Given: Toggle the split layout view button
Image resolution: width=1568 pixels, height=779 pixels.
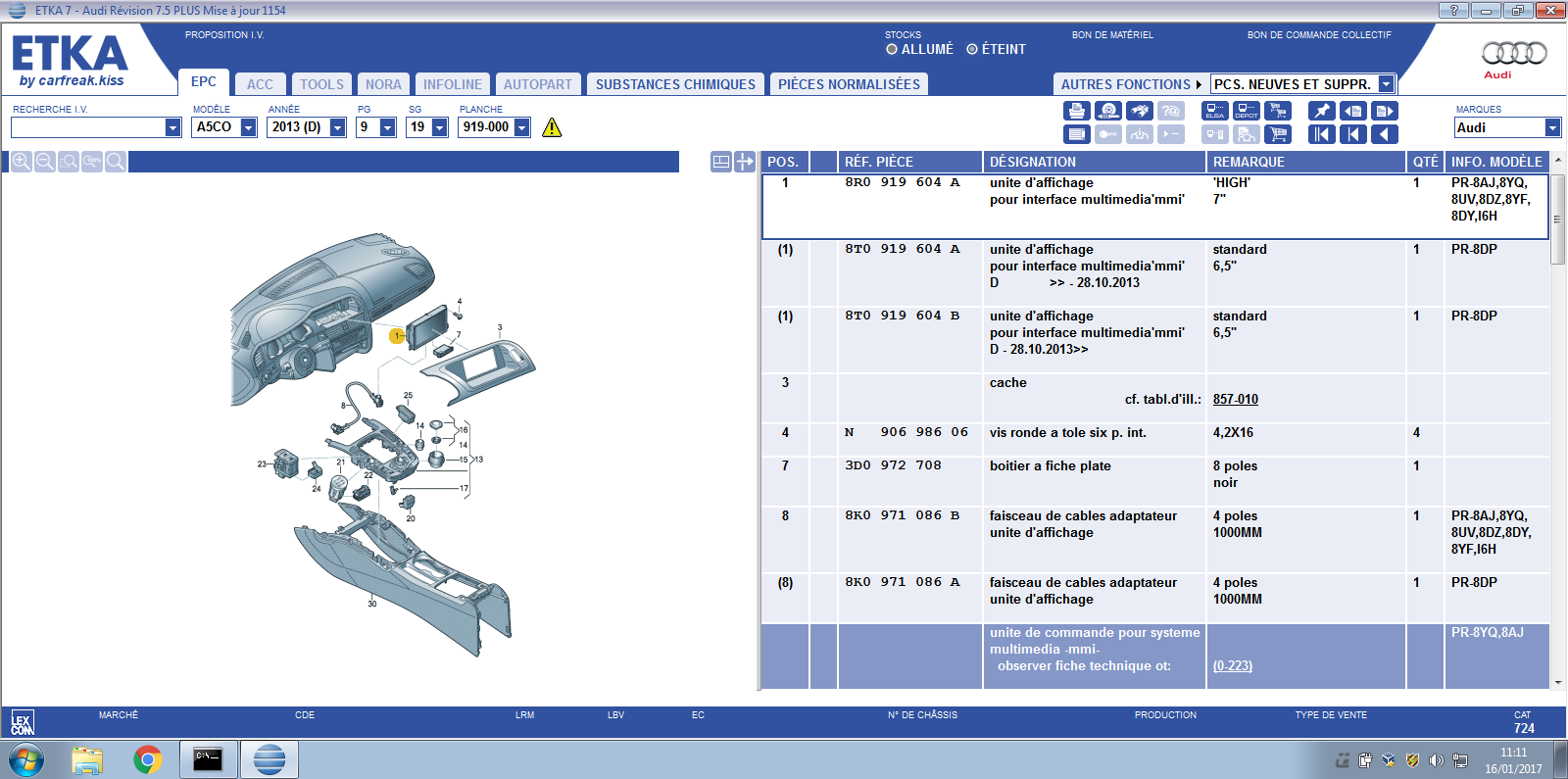Looking at the screenshot, I should pos(720,162).
